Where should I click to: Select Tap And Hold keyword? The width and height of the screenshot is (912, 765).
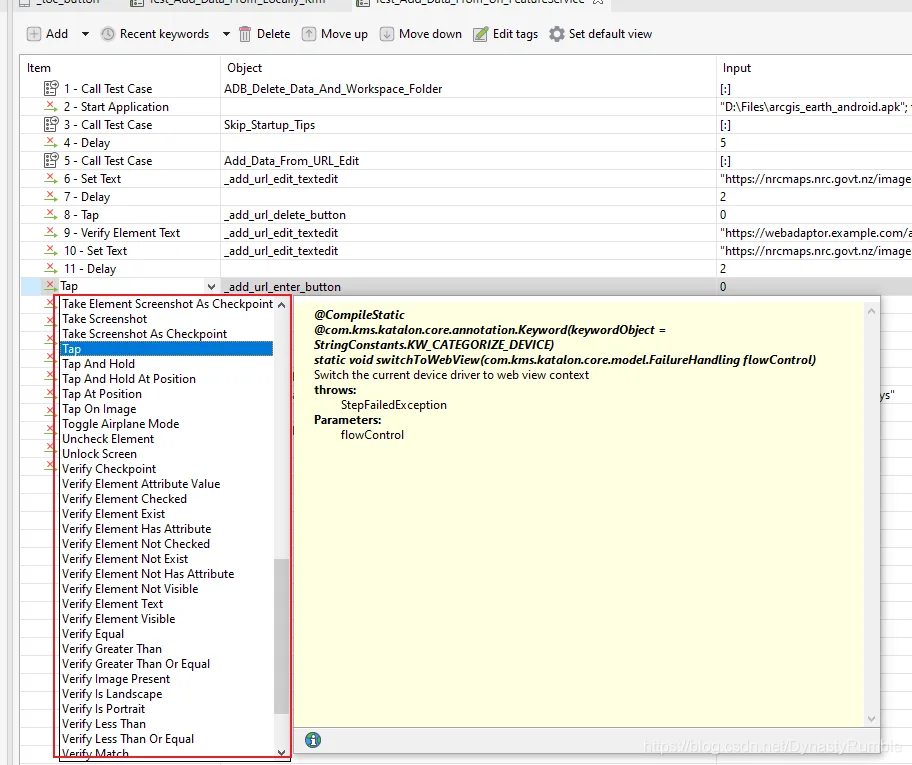click(167, 364)
